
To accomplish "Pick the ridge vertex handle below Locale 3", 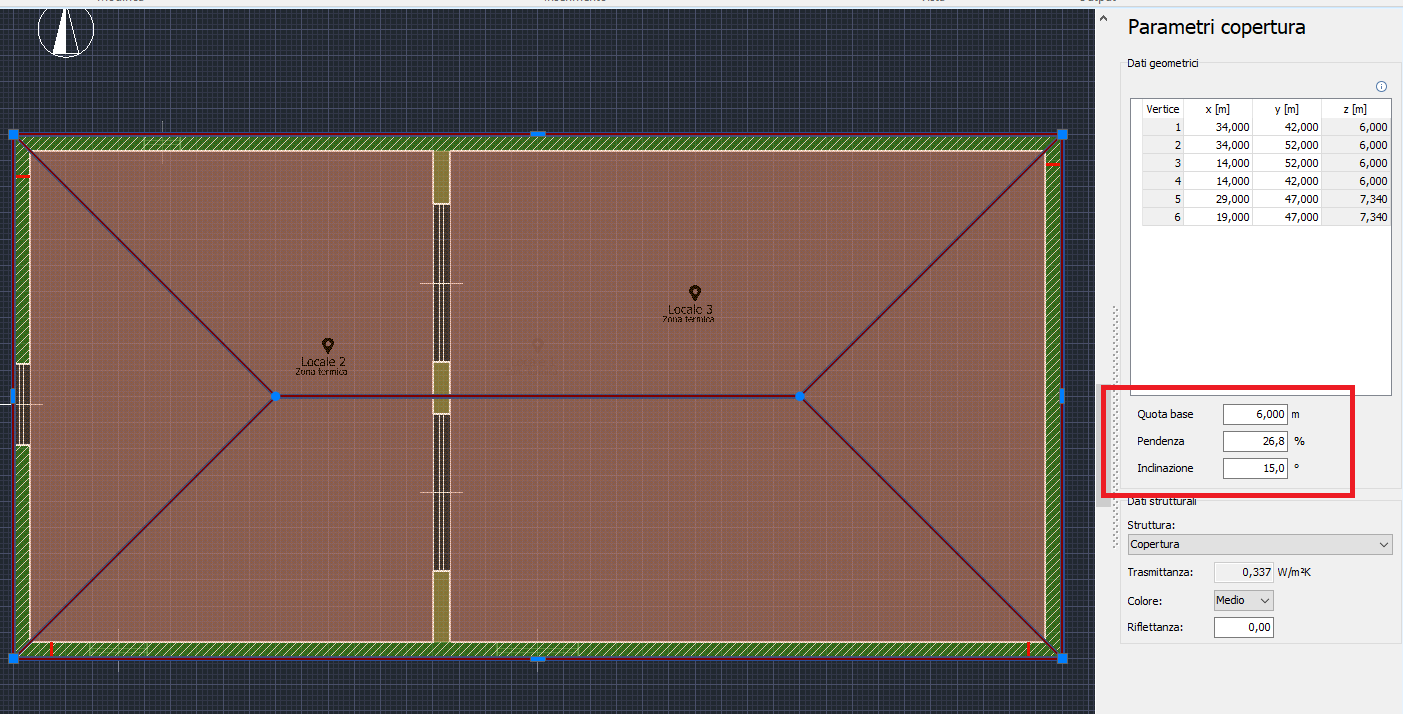I will click(799, 396).
